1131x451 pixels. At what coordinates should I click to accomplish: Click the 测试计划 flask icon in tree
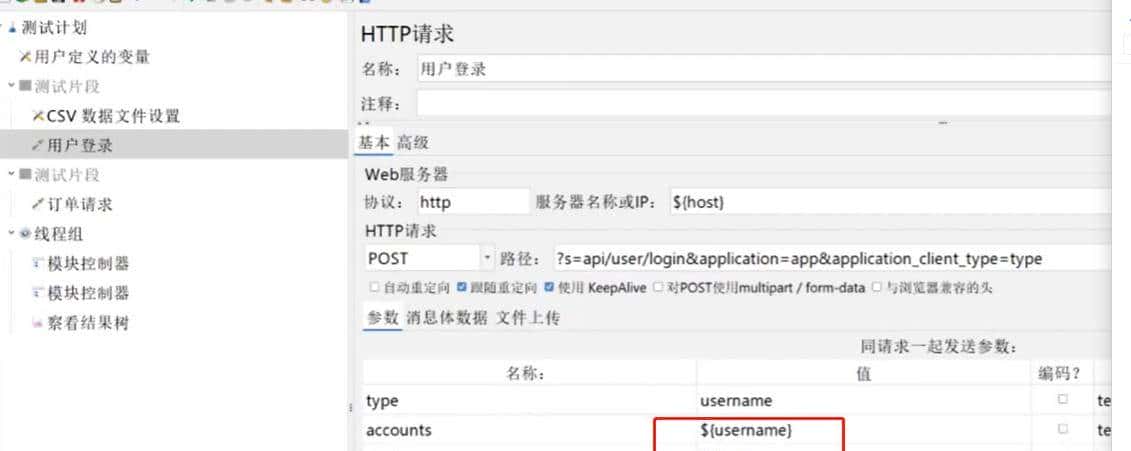coord(14,28)
